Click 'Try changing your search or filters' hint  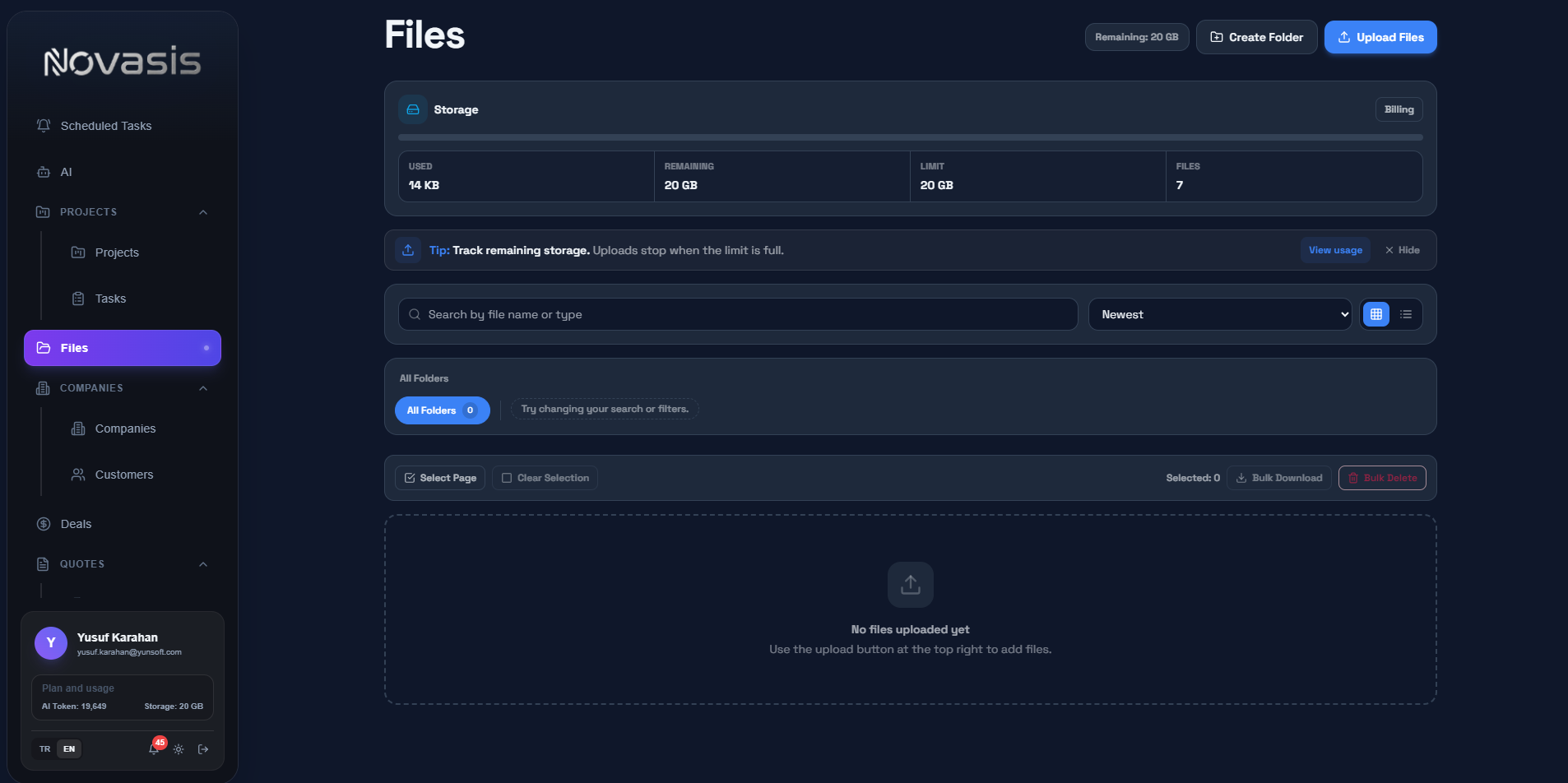tap(605, 409)
